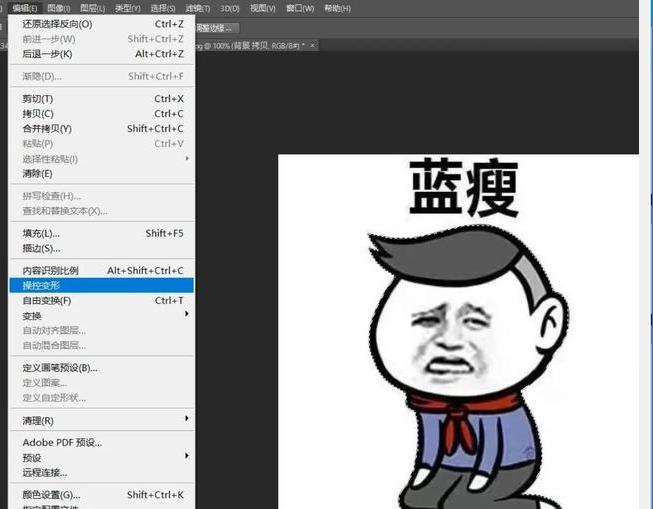Choose 清除(E) menu entry

coord(102,174)
